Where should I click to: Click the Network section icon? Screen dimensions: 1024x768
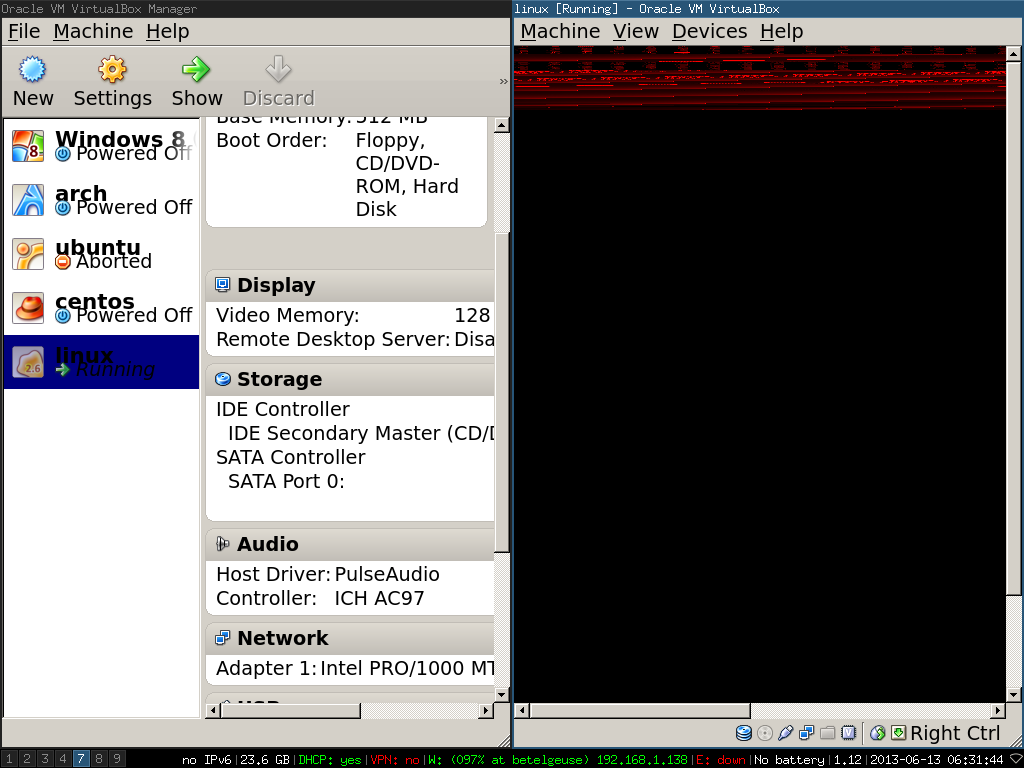223,637
